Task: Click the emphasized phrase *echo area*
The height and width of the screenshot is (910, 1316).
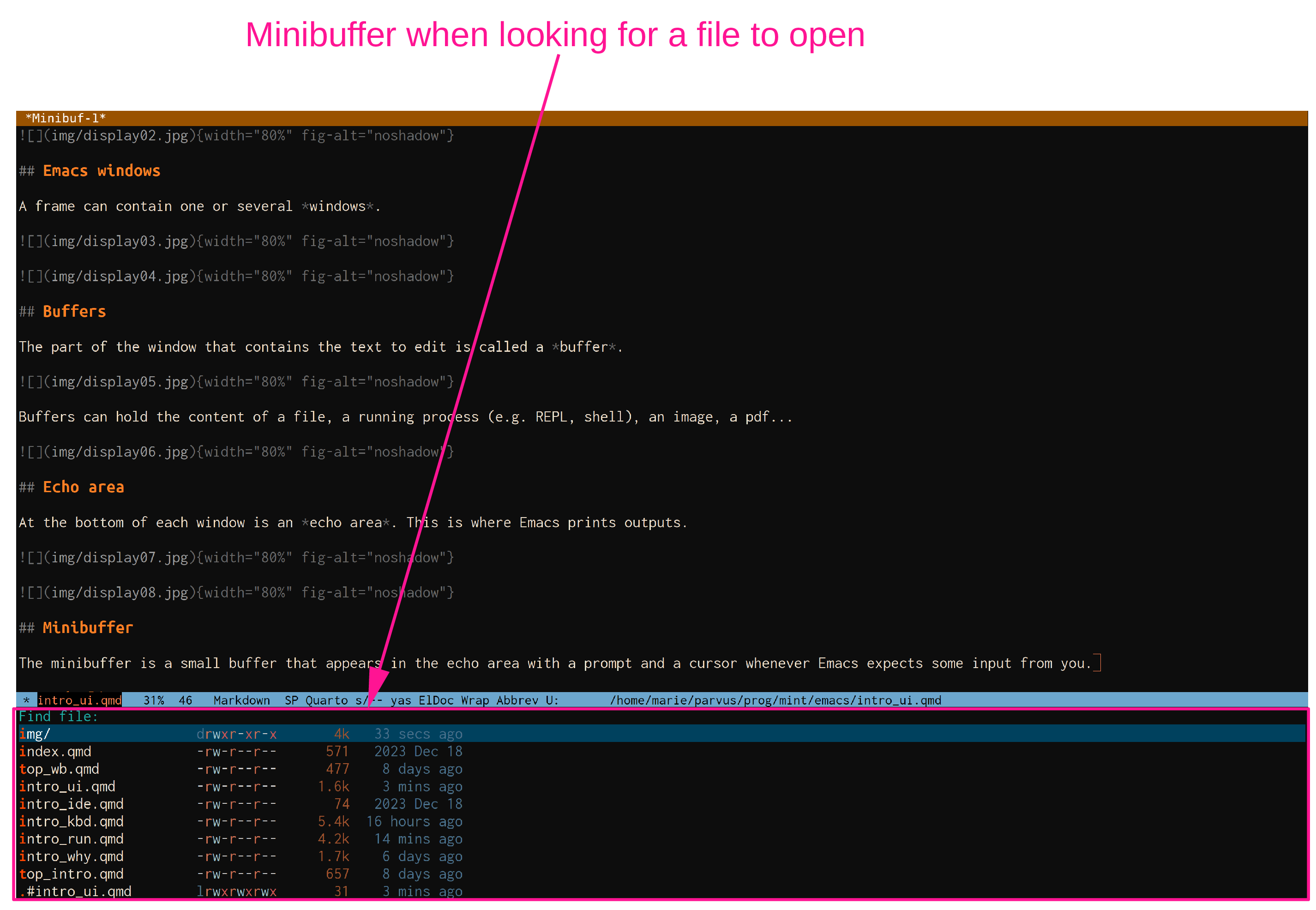Action: [345, 522]
